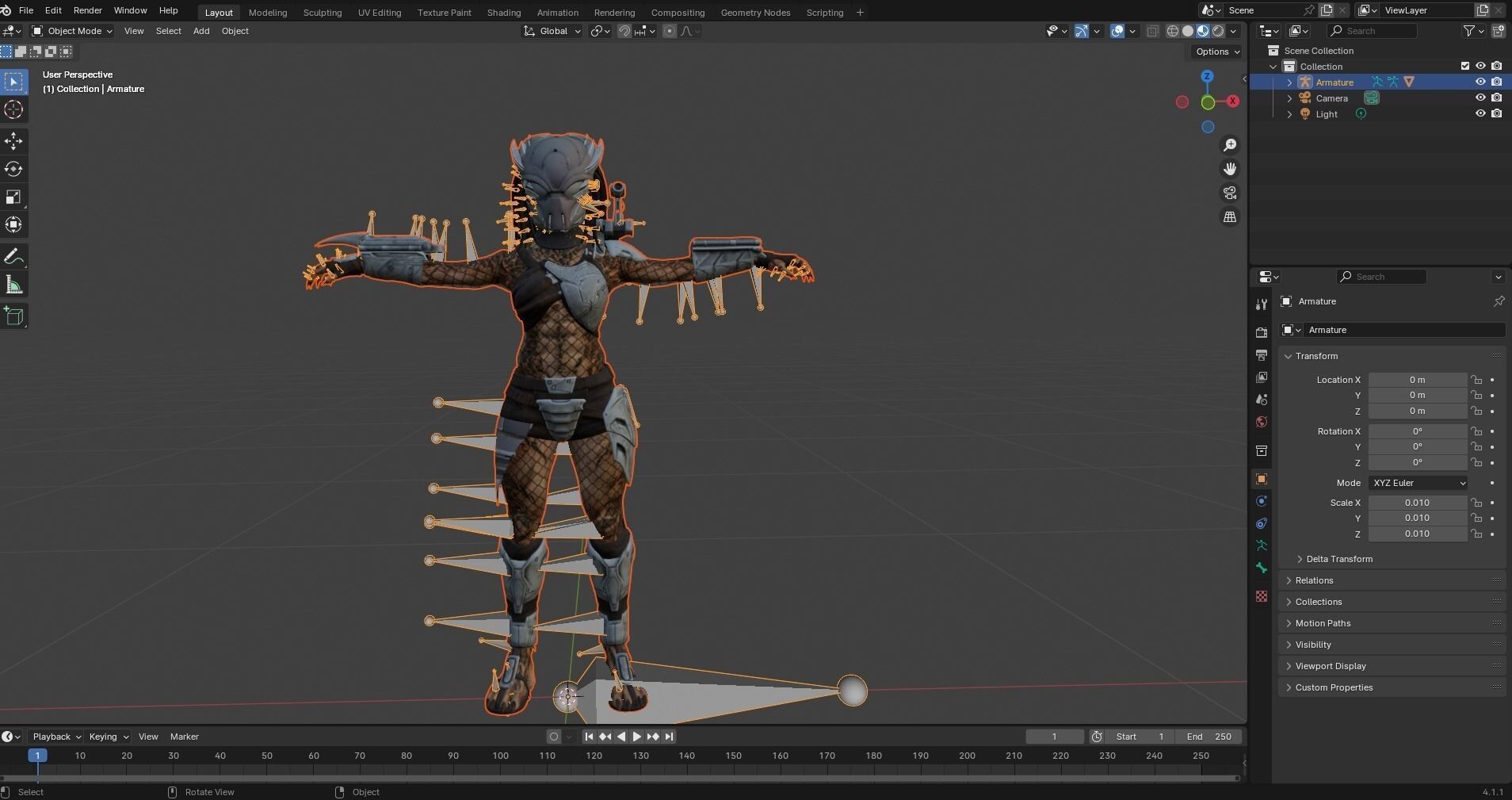Image resolution: width=1512 pixels, height=800 pixels.
Task: Open the Render menu
Action: click(x=87, y=10)
